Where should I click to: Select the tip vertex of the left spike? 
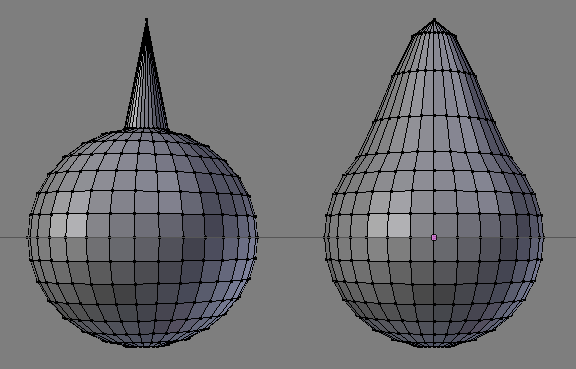coord(147,19)
